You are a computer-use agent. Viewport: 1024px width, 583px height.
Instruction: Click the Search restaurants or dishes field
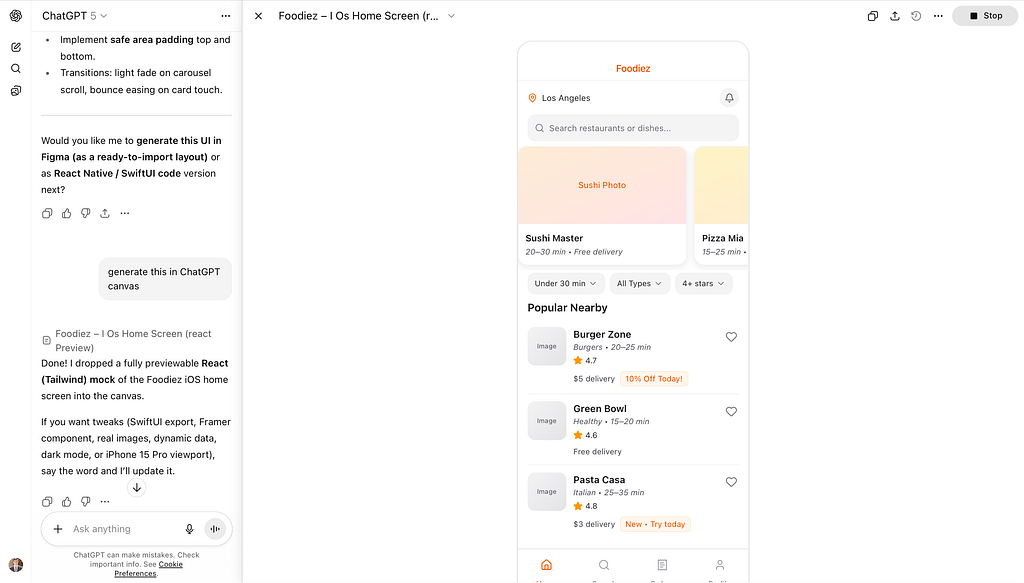click(x=633, y=128)
